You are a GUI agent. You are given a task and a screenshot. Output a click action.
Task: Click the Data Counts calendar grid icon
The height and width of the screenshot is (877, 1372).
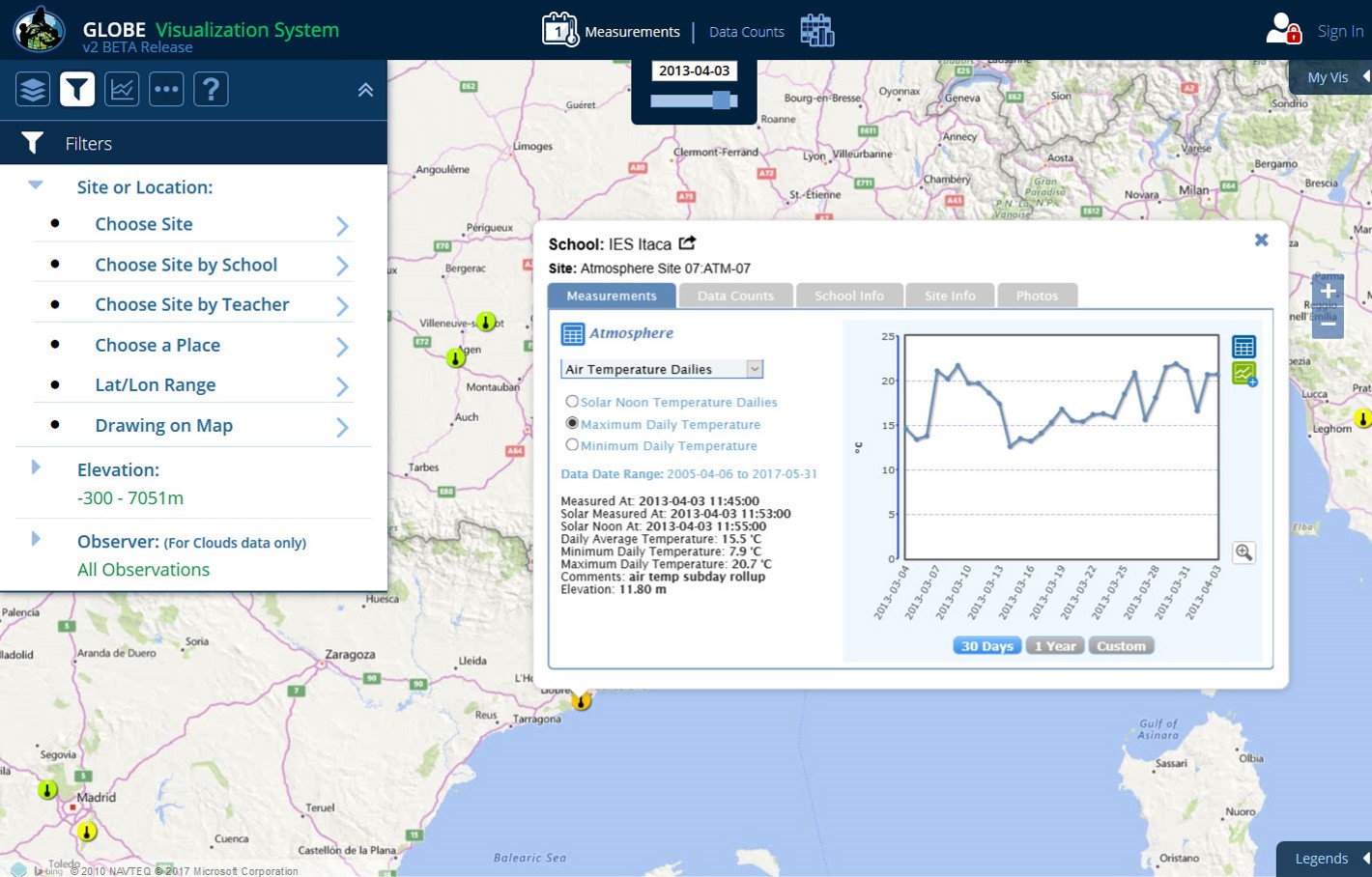(x=817, y=30)
